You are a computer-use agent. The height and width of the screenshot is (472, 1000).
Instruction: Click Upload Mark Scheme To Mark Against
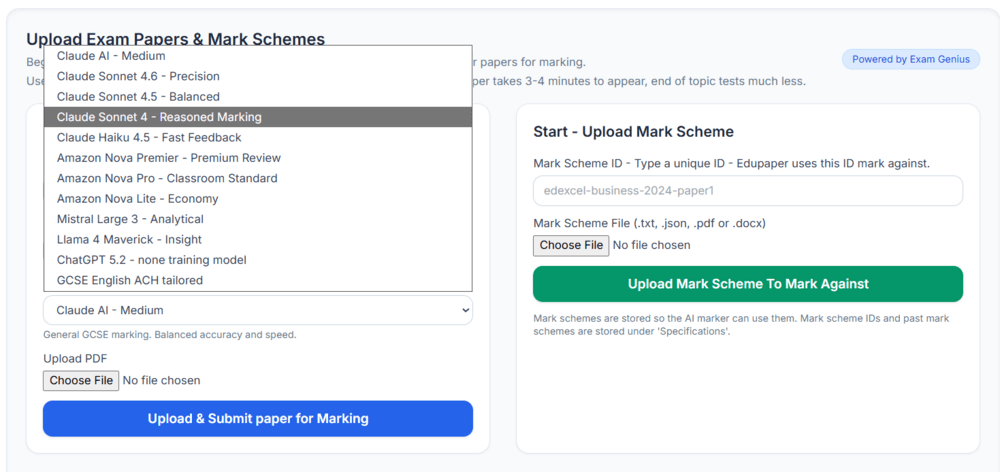coord(747,284)
